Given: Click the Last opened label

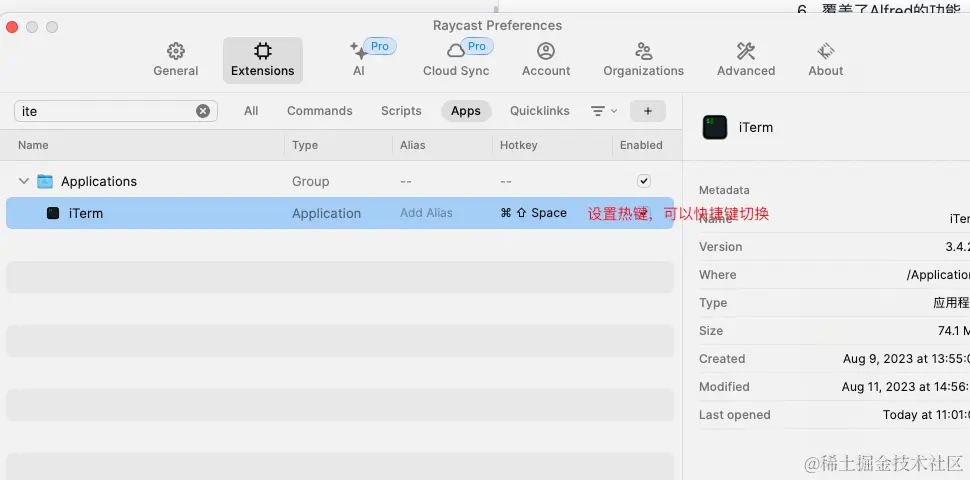Looking at the screenshot, I should [735, 415].
